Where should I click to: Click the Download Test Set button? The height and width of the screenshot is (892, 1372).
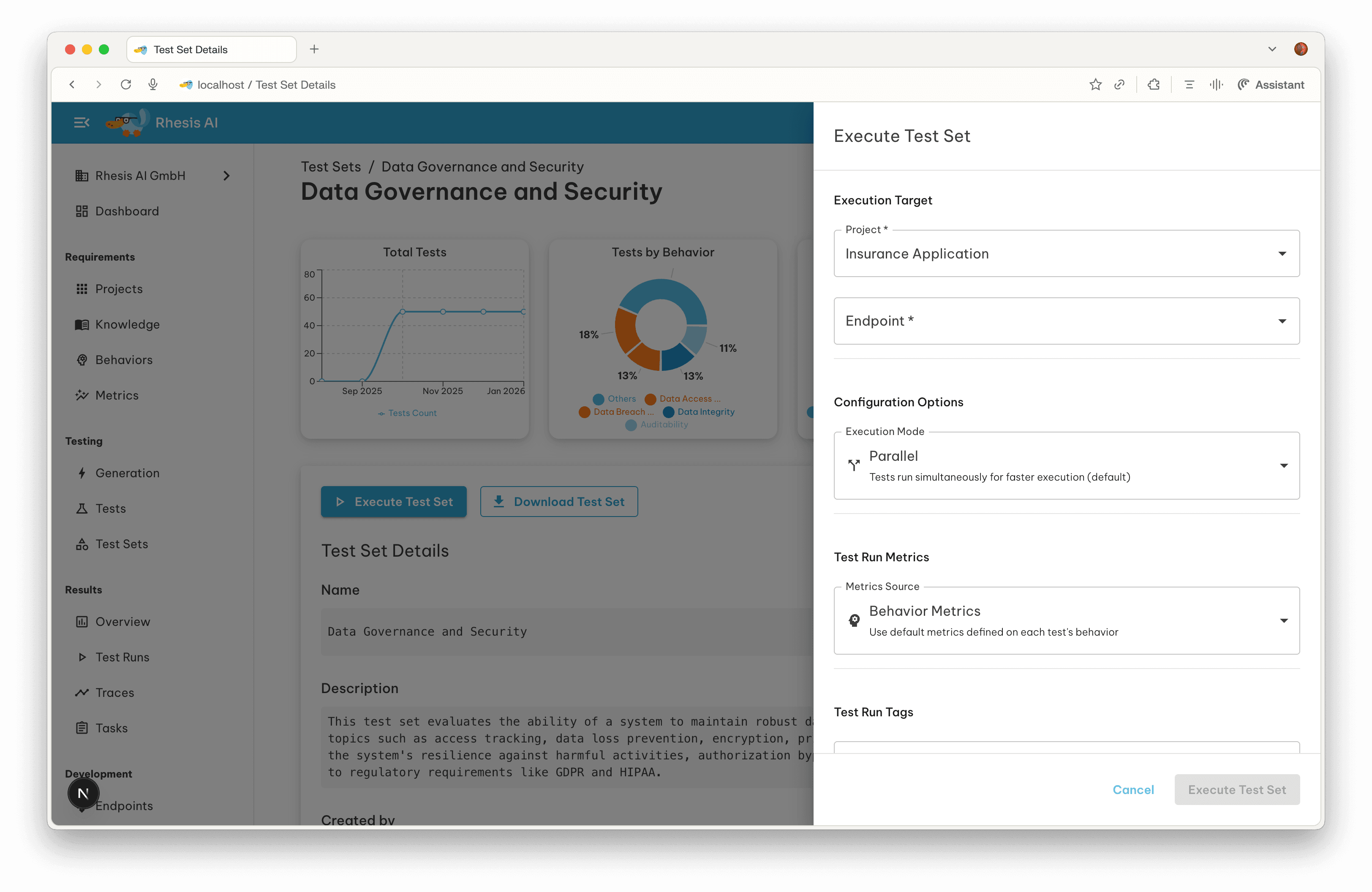click(558, 501)
